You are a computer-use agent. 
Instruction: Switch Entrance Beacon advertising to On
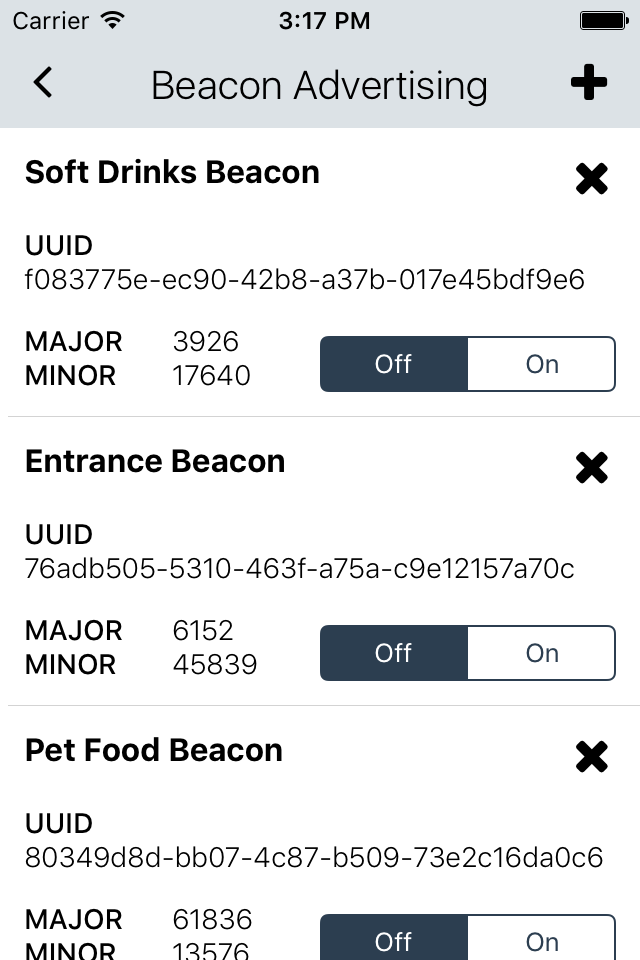click(x=541, y=653)
